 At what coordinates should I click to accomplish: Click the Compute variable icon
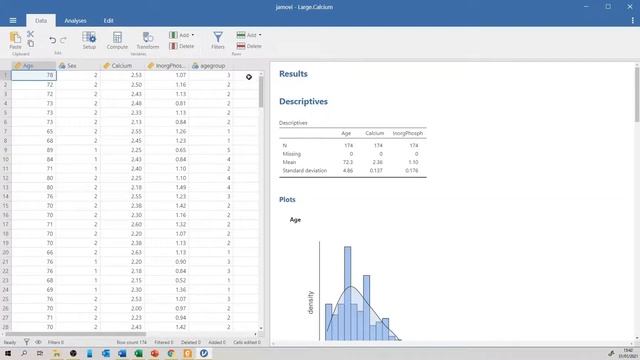117,40
